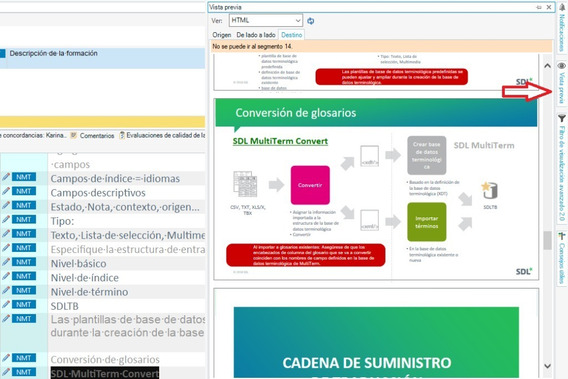
Task: Open the Notificaciones side tab
Action: click(x=562, y=33)
